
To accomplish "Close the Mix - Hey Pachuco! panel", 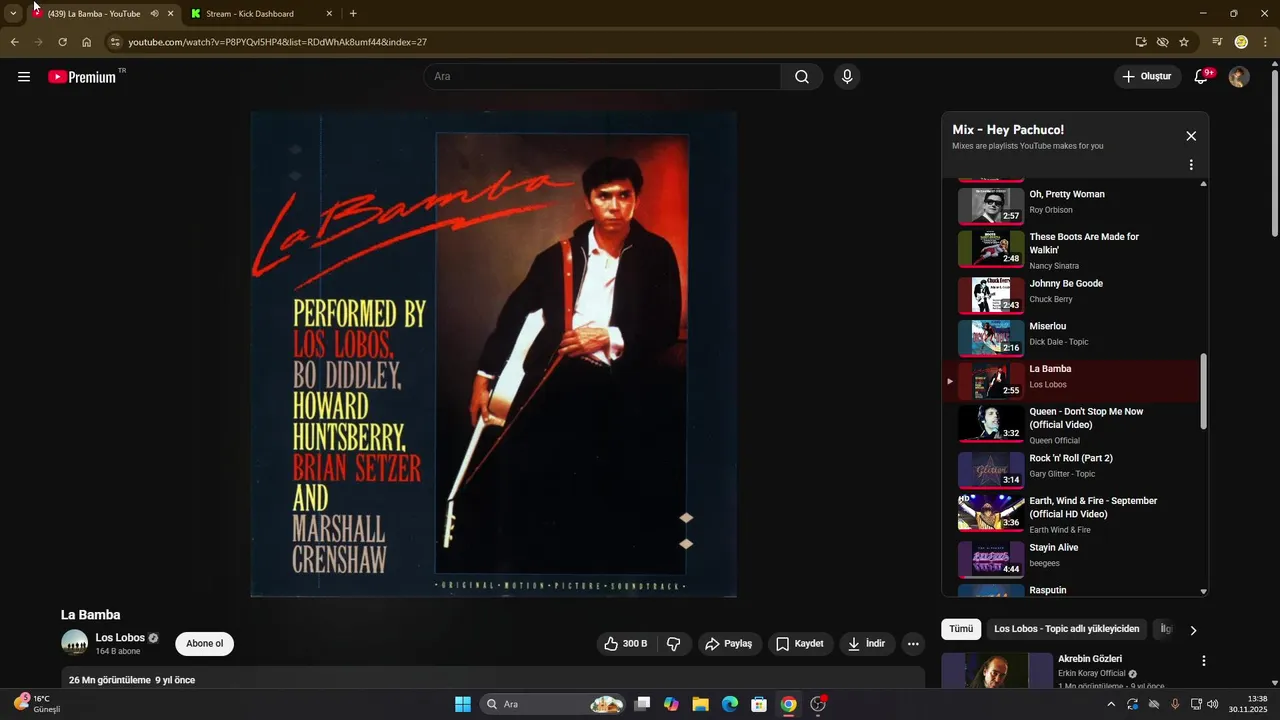I will (x=1191, y=136).
